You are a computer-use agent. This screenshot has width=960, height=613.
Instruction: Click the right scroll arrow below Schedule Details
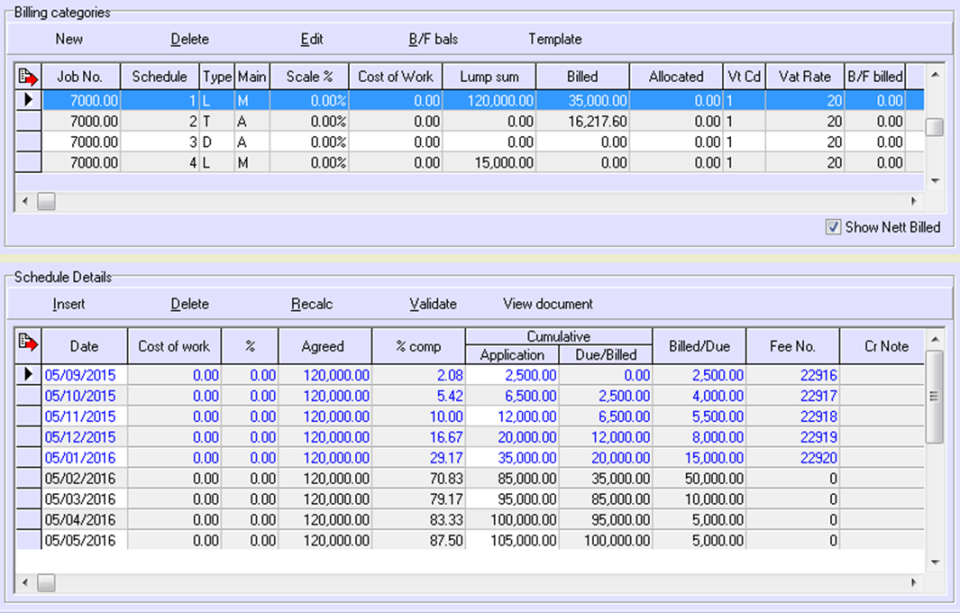pyautogui.click(x=911, y=582)
